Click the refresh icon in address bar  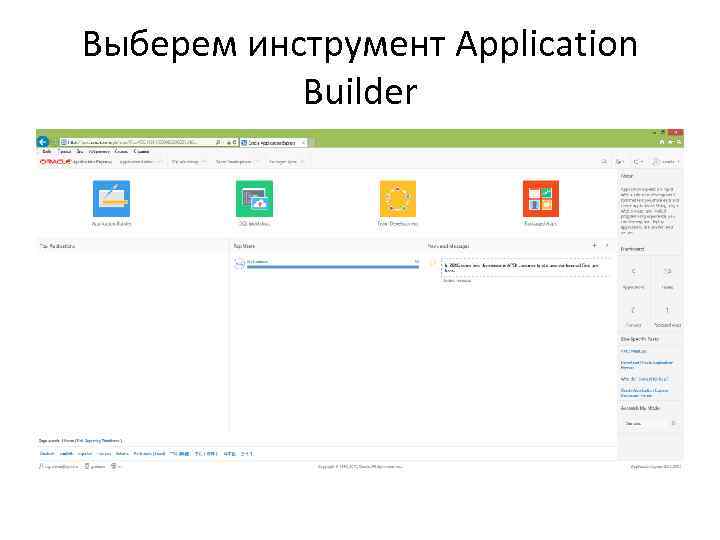[x=234, y=143]
